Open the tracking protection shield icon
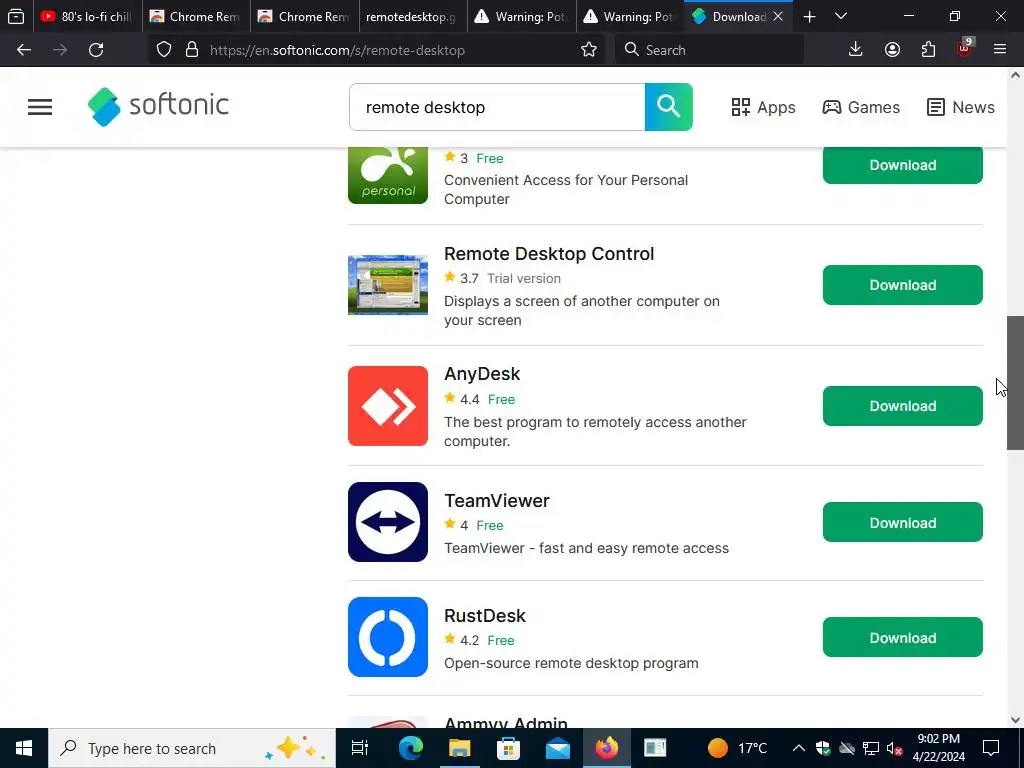 164,50
